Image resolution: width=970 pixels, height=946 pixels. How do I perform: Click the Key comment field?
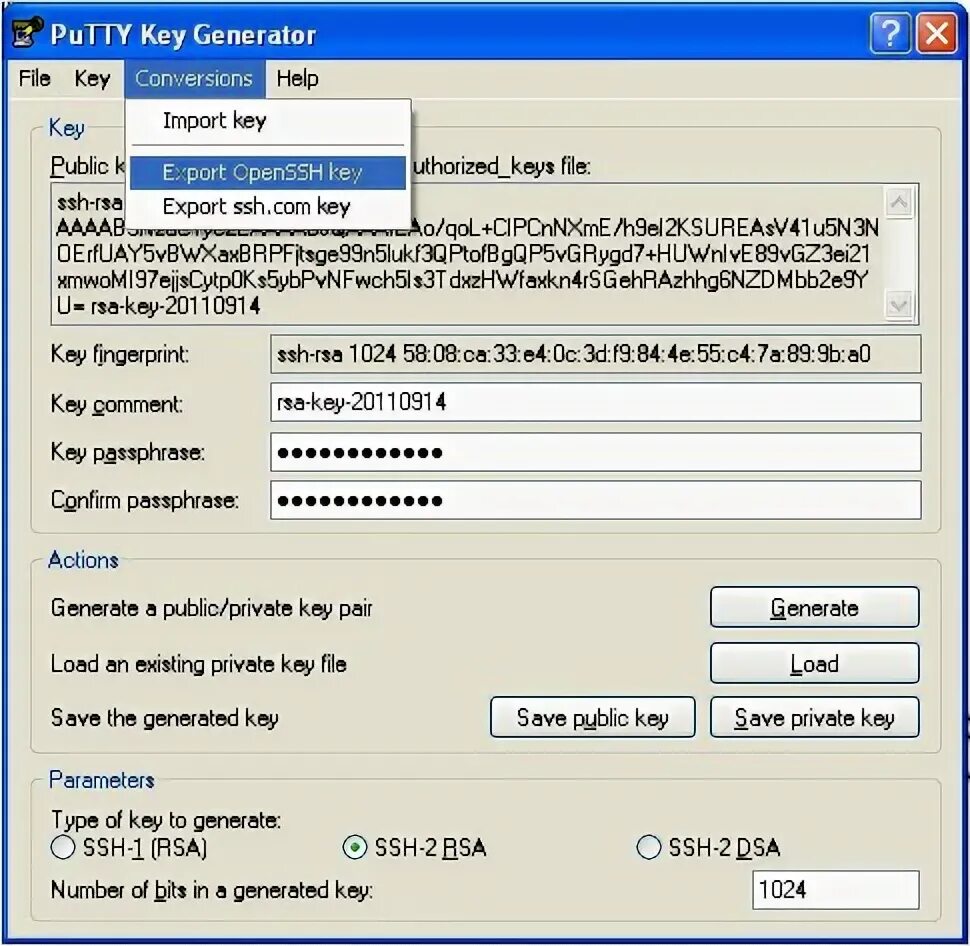(595, 402)
